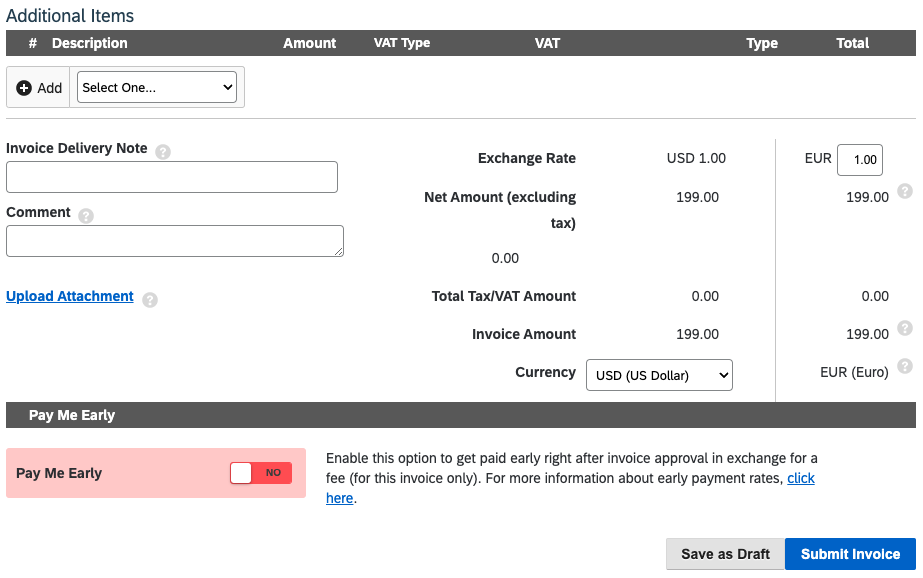923x578 pixels.
Task: Click inside the Comment text box
Action: tap(175, 241)
